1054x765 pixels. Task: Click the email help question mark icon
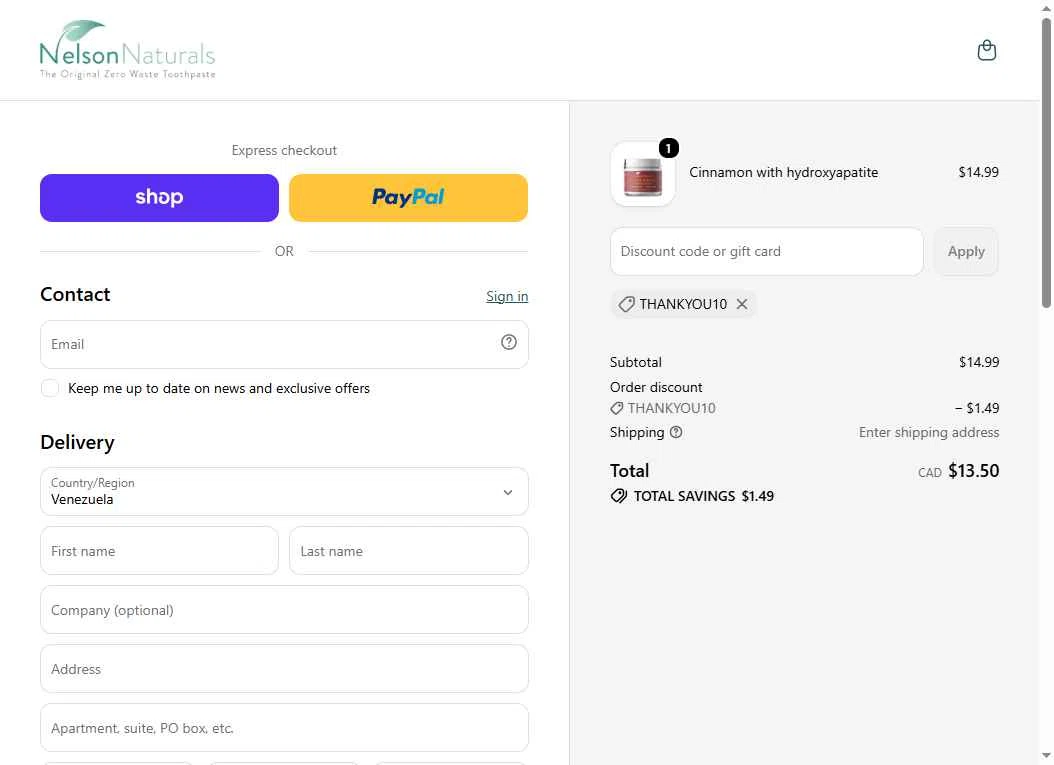(x=509, y=343)
